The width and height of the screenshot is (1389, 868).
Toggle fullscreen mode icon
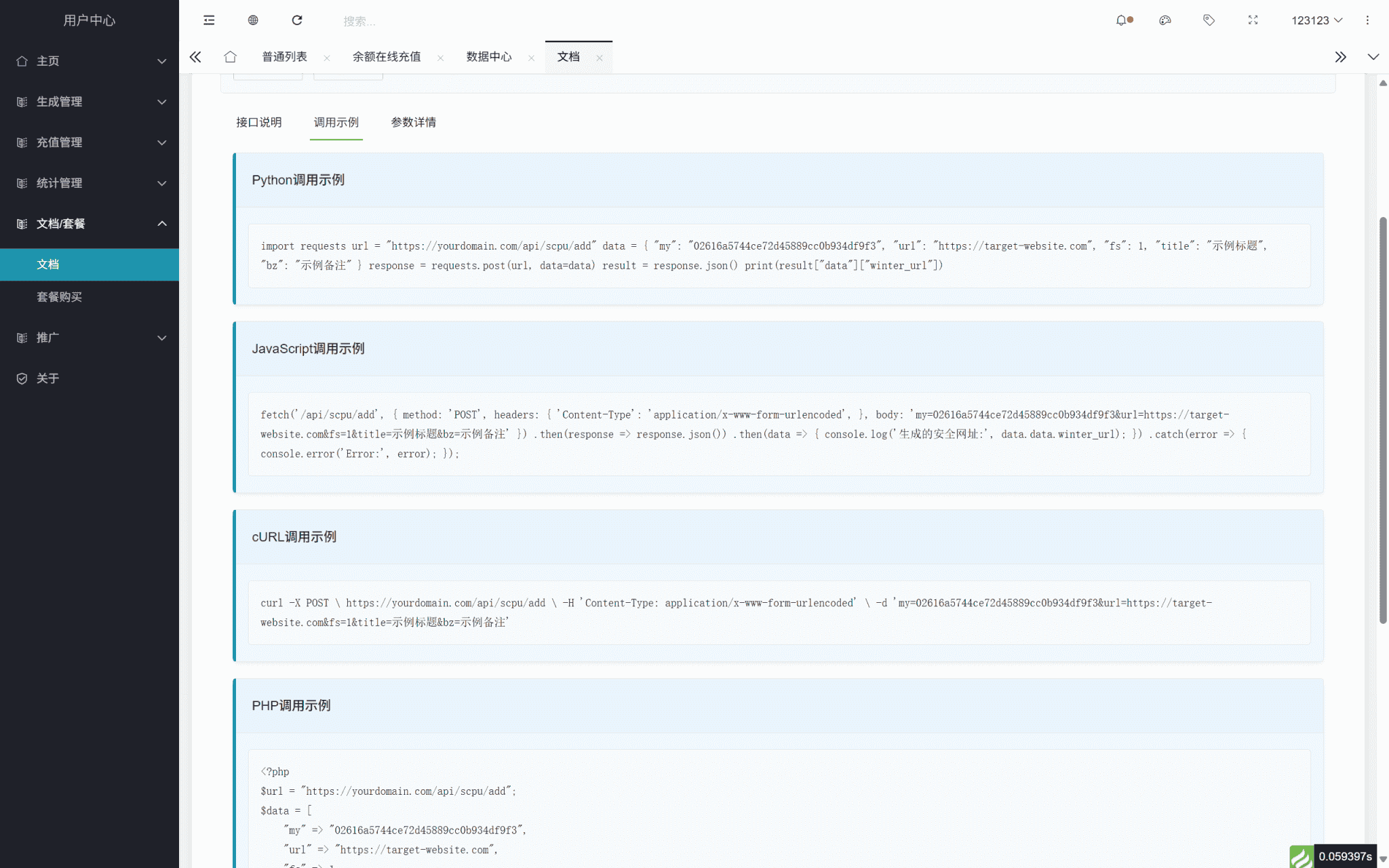(1253, 20)
